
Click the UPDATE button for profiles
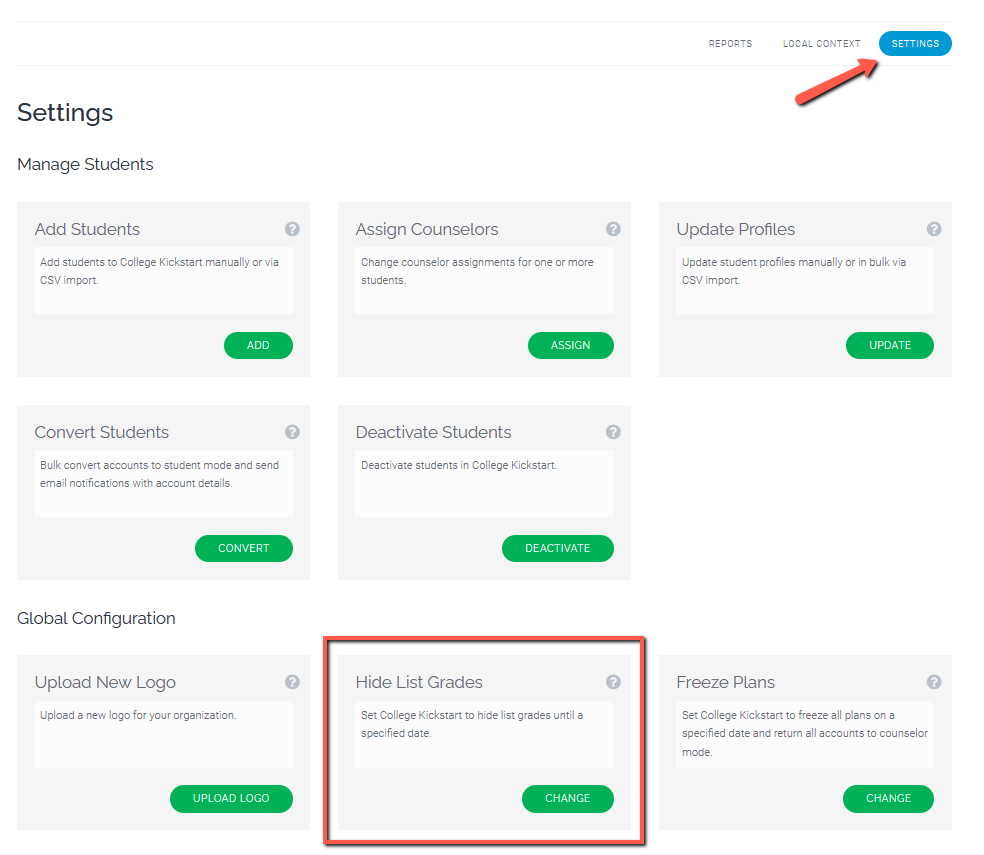[889, 345]
